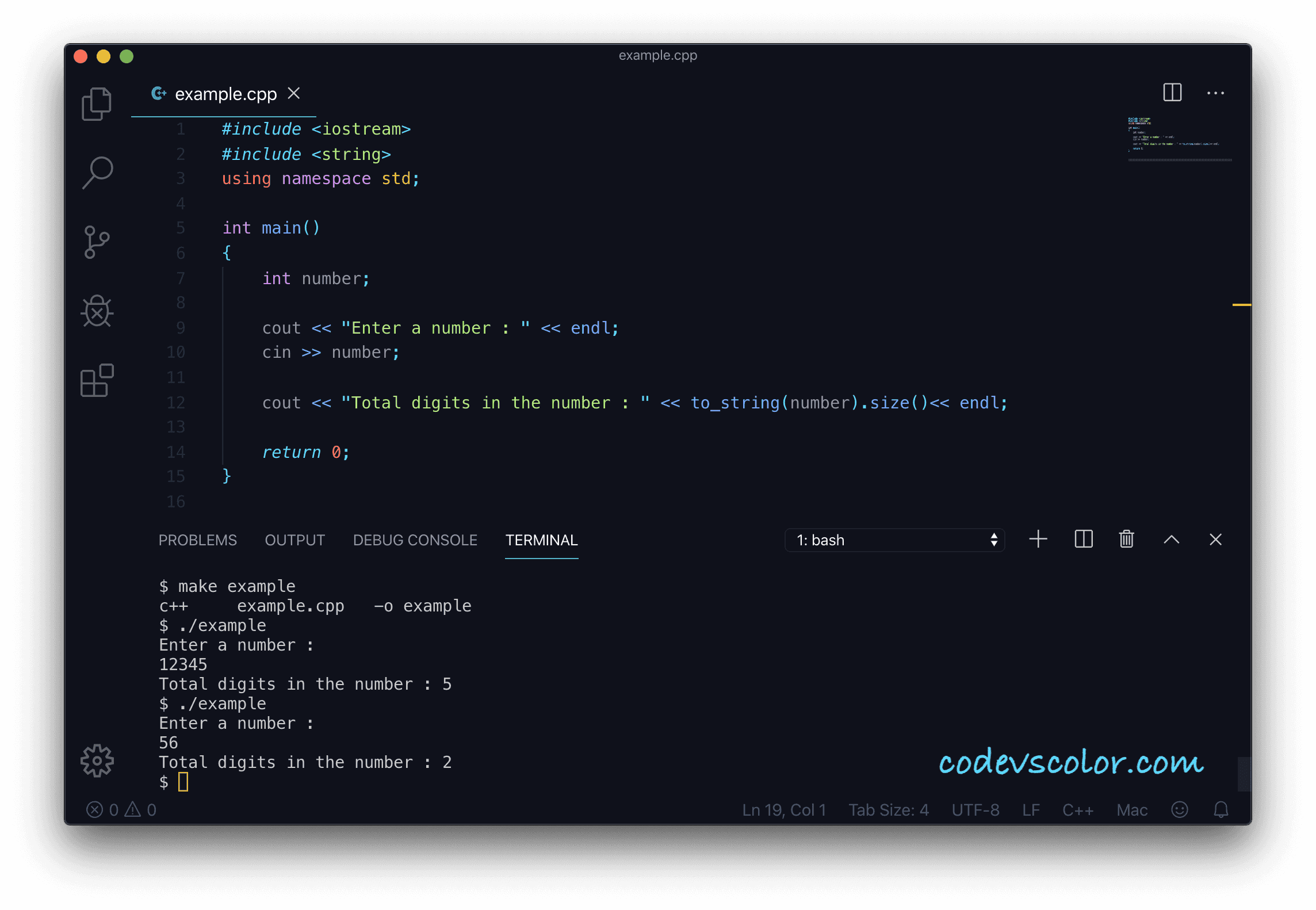Screen dimensions: 1316x910
Task: Open the Explorer files icon
Action: click(x=97, y=104)
